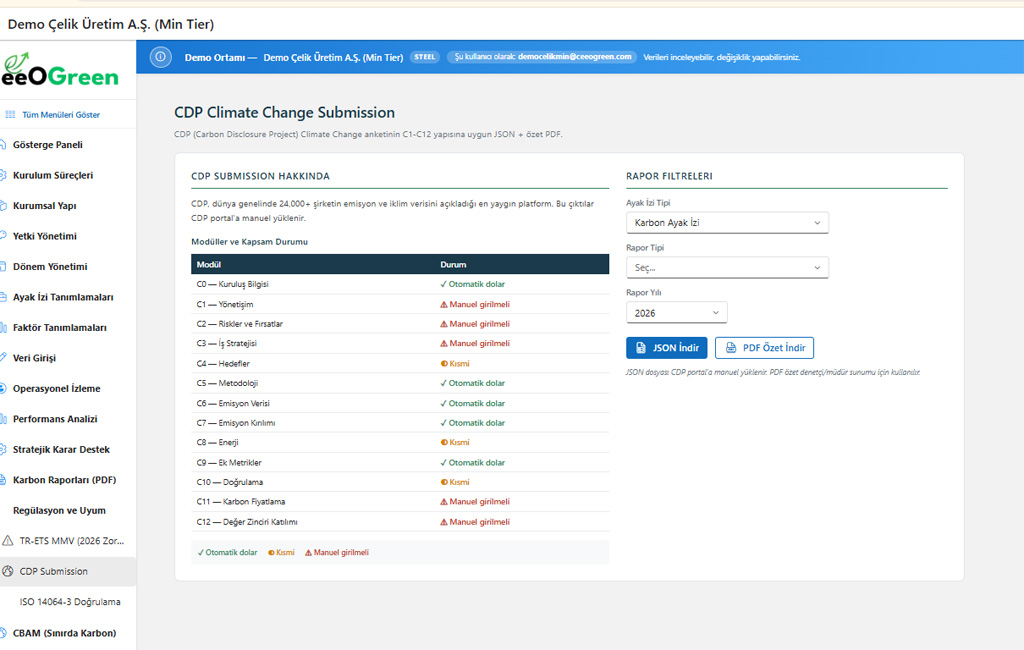The width and height of the screenshot is (1024, 650).
Task: Open Rapor Yılı dropdown showing 2026
Action: [676, 313]
